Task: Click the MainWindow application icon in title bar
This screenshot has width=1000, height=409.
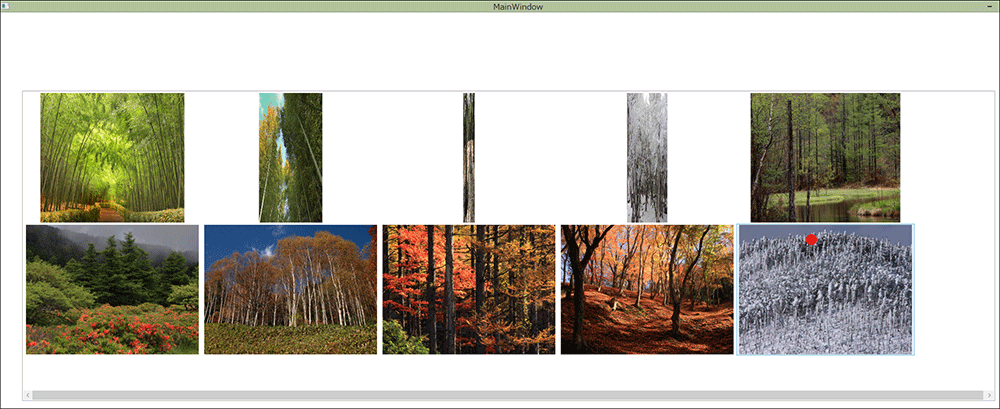Action: [6, 6]
